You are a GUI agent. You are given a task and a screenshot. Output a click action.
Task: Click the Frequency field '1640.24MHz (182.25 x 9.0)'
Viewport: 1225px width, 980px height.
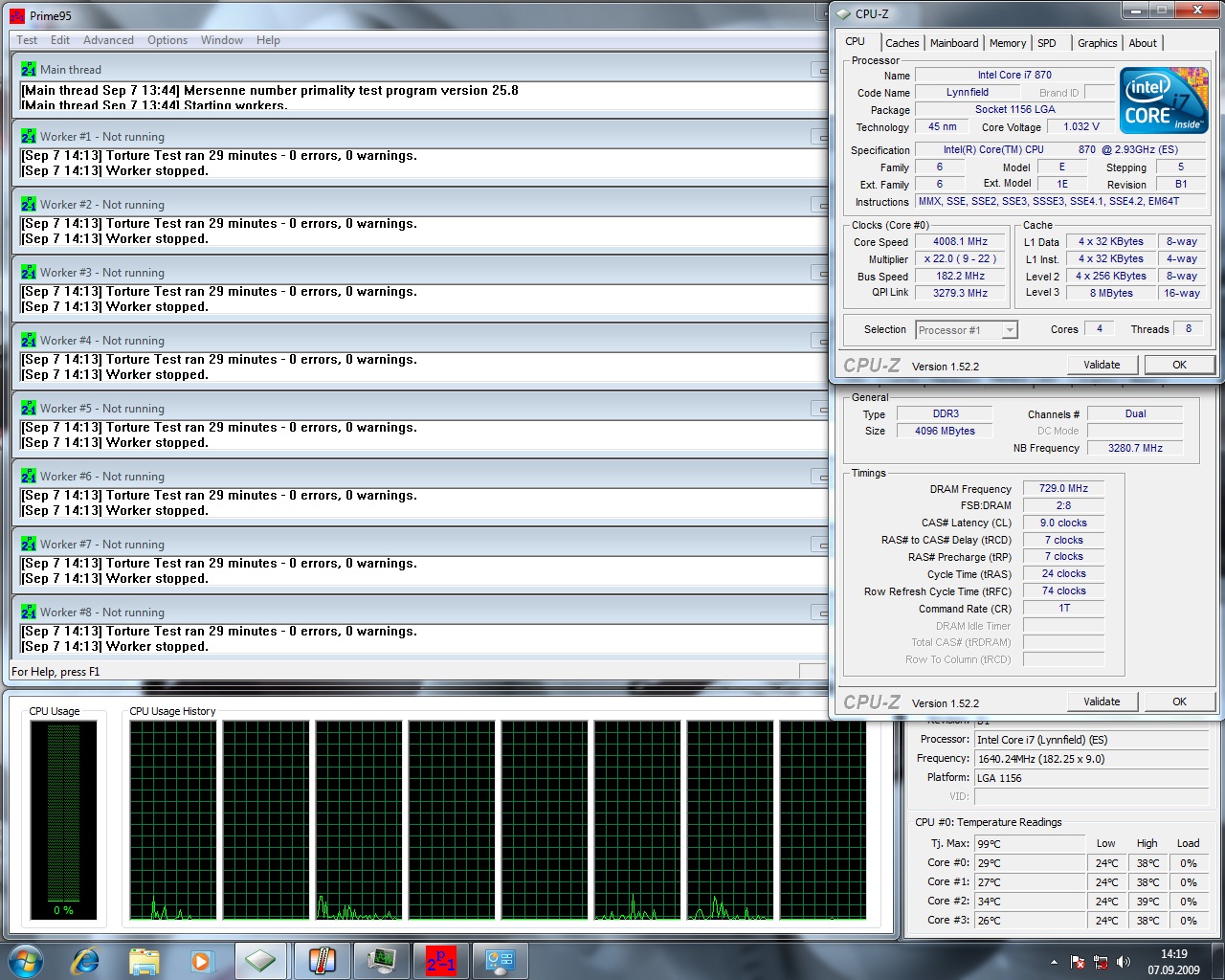[x=1091, y=759]
